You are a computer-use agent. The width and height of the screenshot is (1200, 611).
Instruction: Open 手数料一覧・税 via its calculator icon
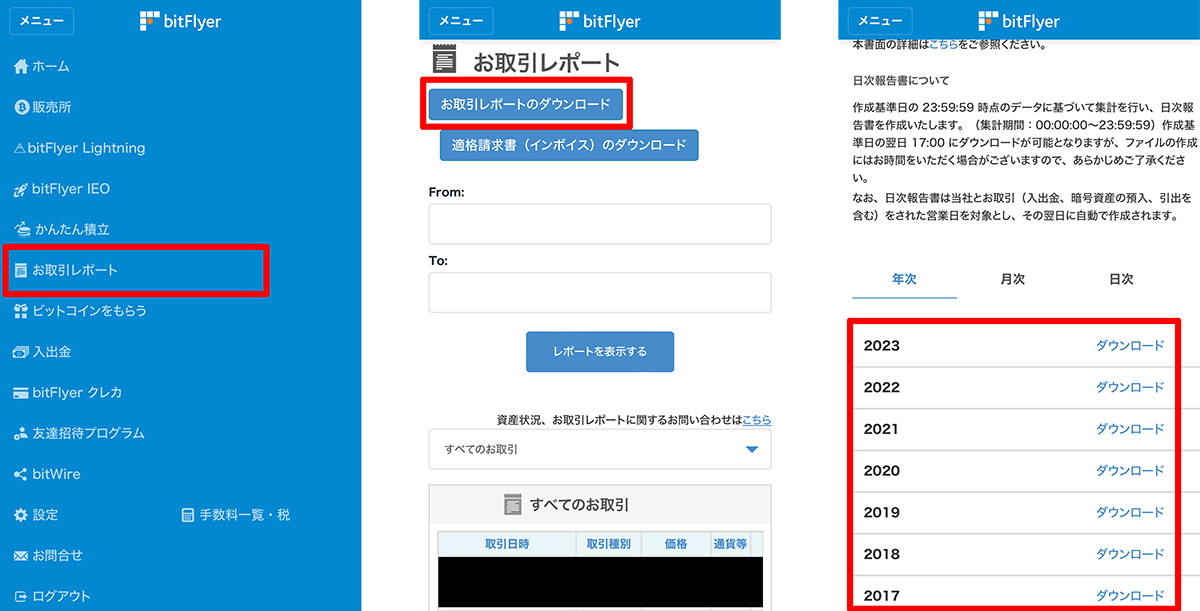[x=187, y=515]
